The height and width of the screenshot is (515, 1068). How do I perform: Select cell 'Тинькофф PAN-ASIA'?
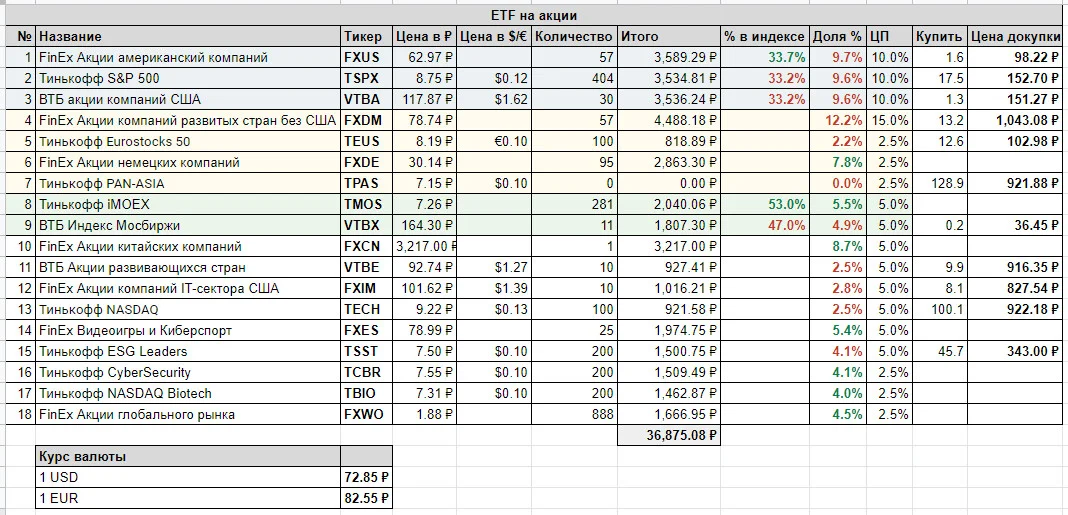pyautogui.click(x=189, y=183)
